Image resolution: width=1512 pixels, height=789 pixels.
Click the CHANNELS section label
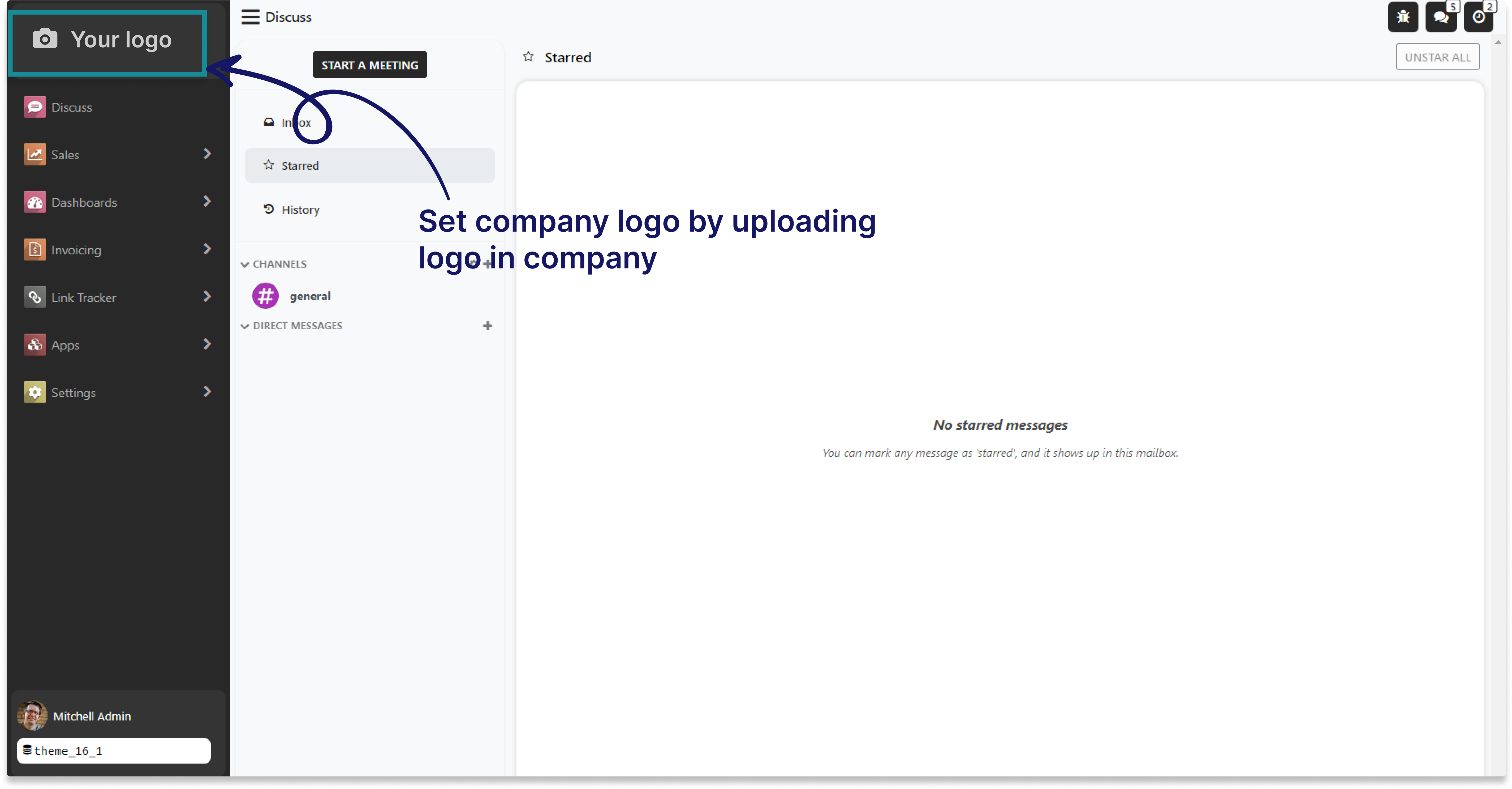pyautogui.click(x=279, y=264)
